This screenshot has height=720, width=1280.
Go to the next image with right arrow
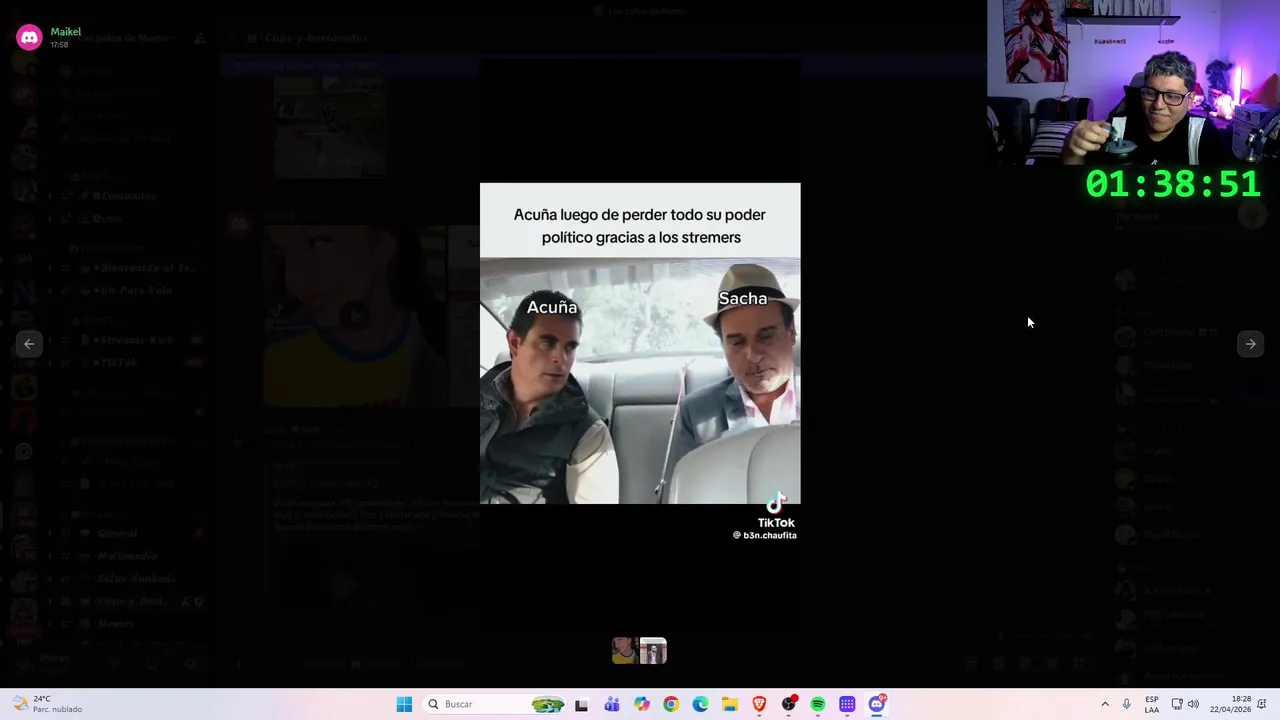[x=1250, y=344]
